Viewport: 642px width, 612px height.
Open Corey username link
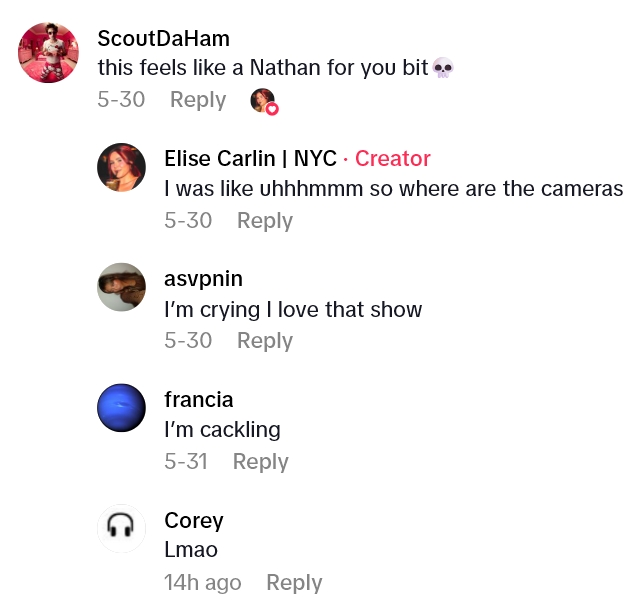(x=194, y=521)
